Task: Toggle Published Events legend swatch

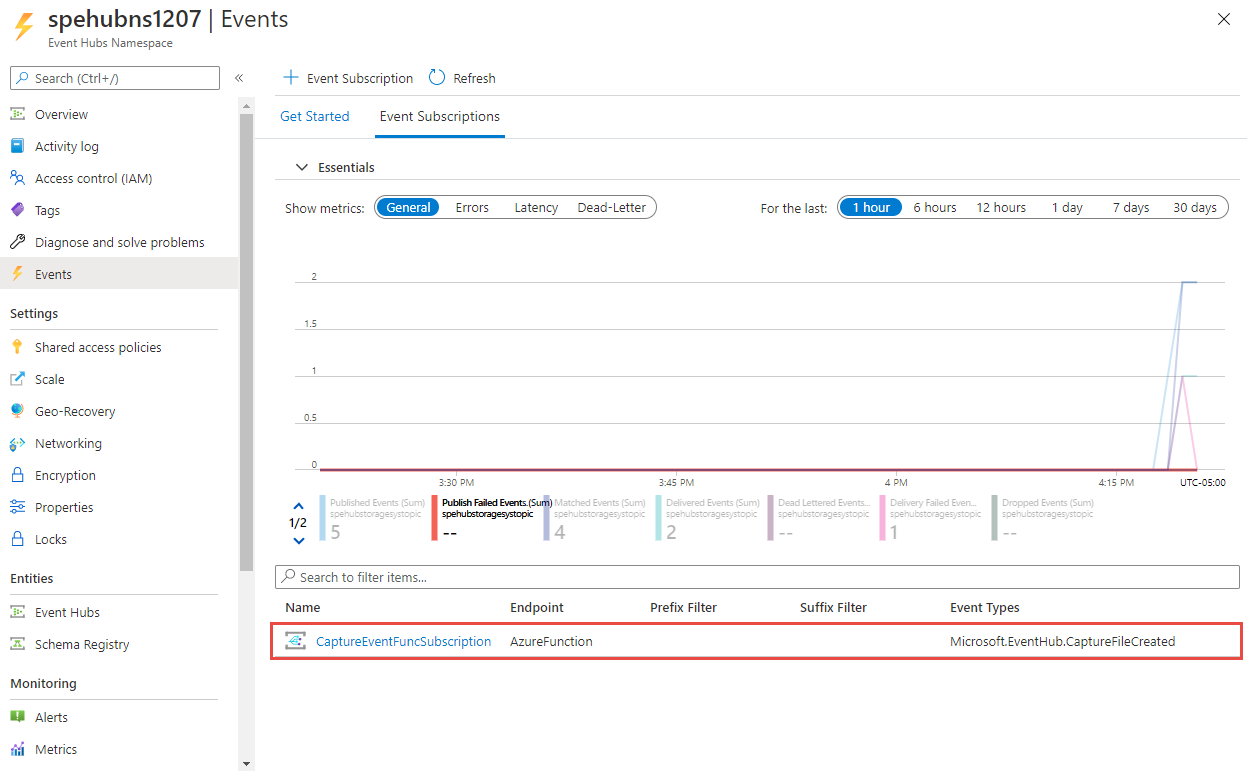Action: (x=323, y=518)
